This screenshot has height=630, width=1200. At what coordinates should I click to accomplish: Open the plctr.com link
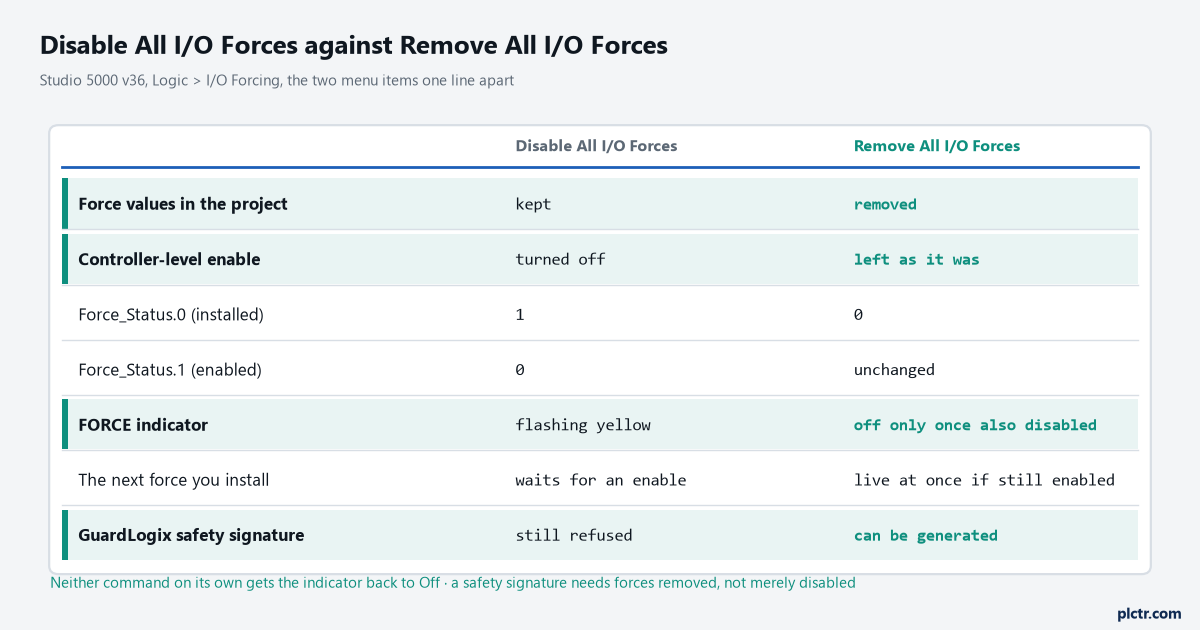(1148, 613)
